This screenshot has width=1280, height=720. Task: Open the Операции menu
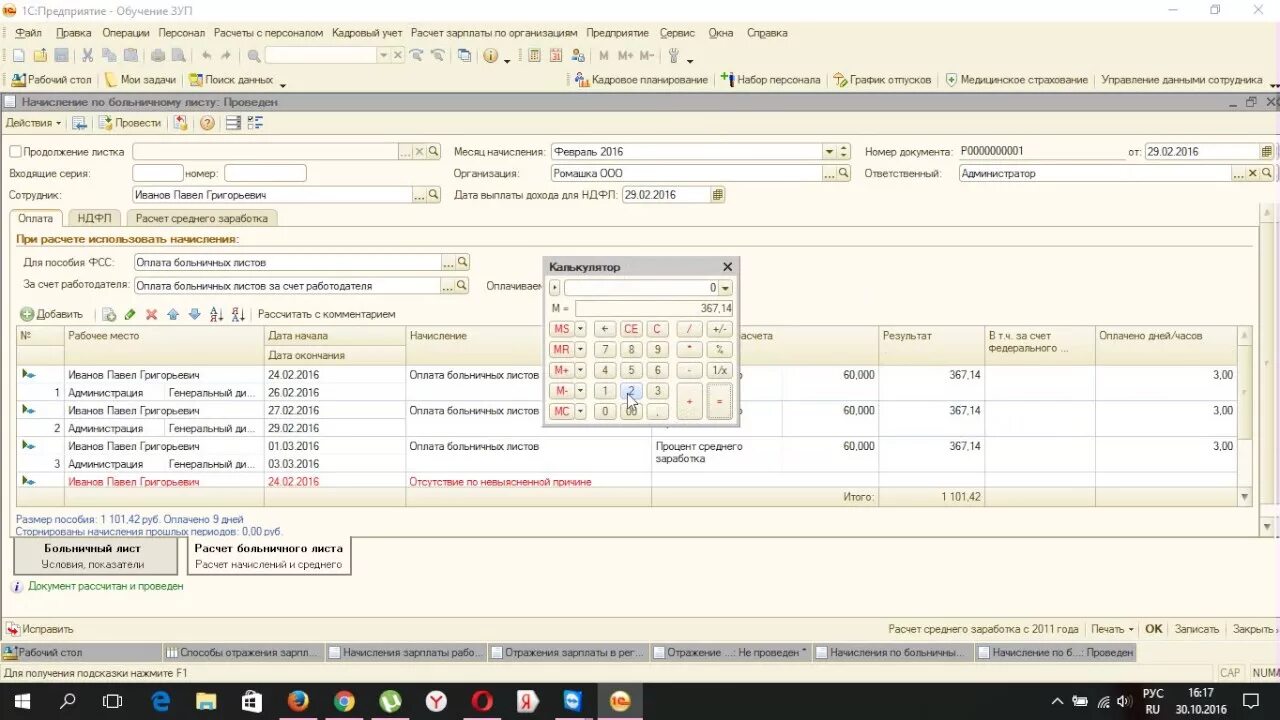click(x=125, y=33)
